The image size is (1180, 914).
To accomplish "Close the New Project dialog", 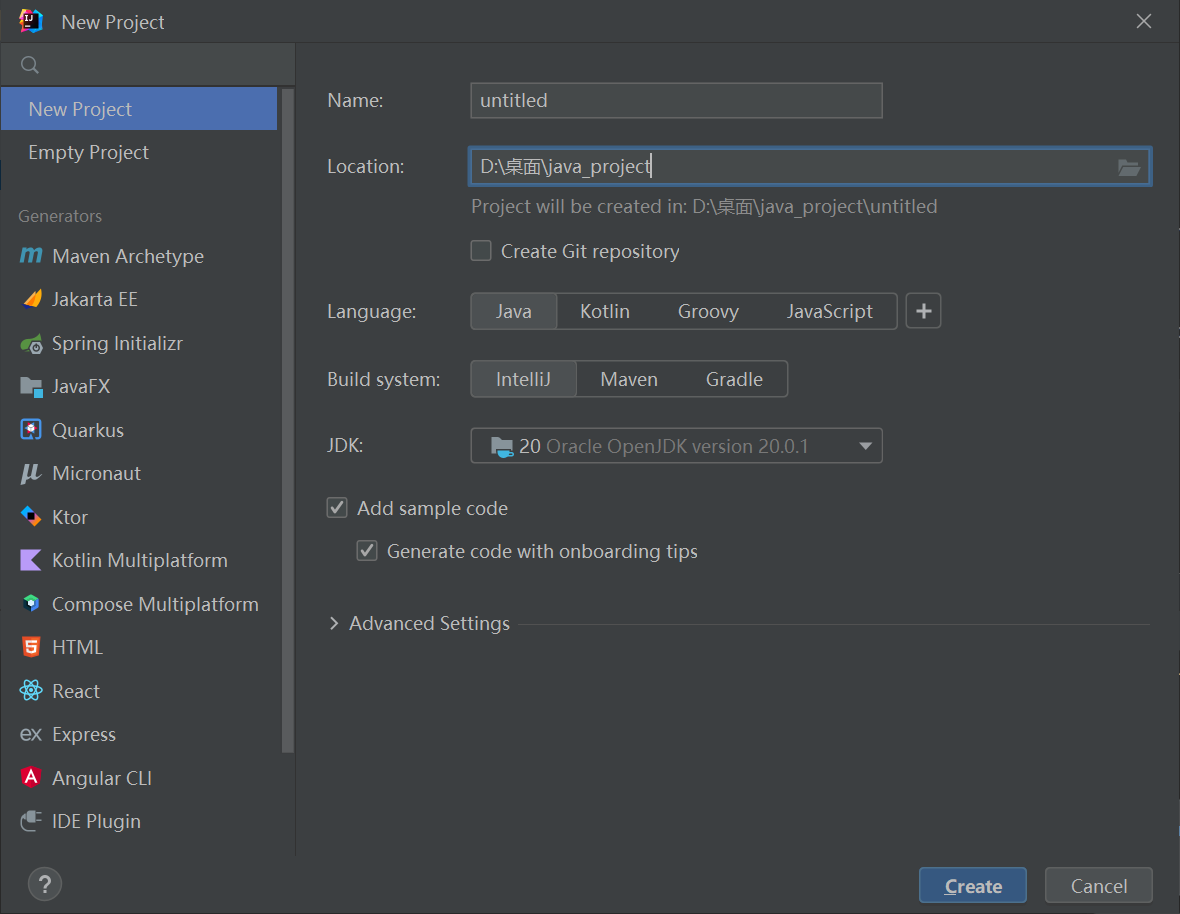I will click(x=1144, y=21).
